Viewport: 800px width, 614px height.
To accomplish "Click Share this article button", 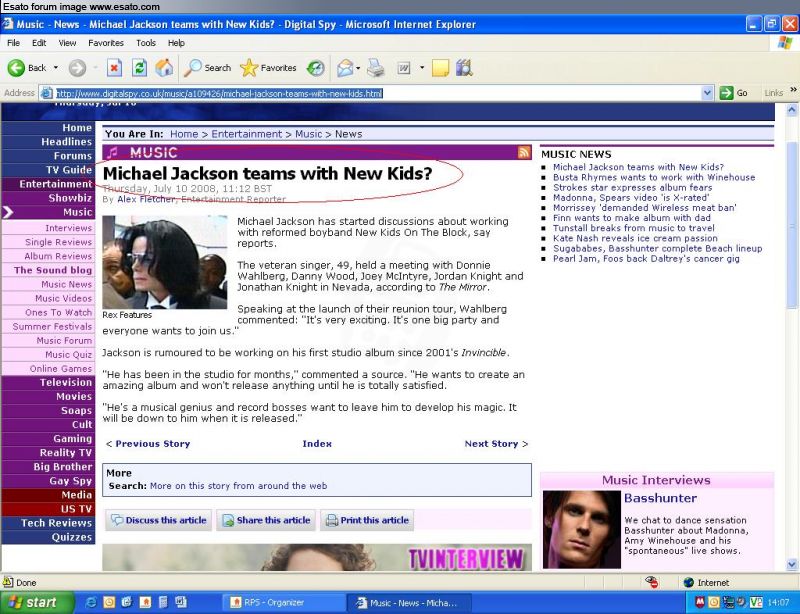I will pos(266,520).
